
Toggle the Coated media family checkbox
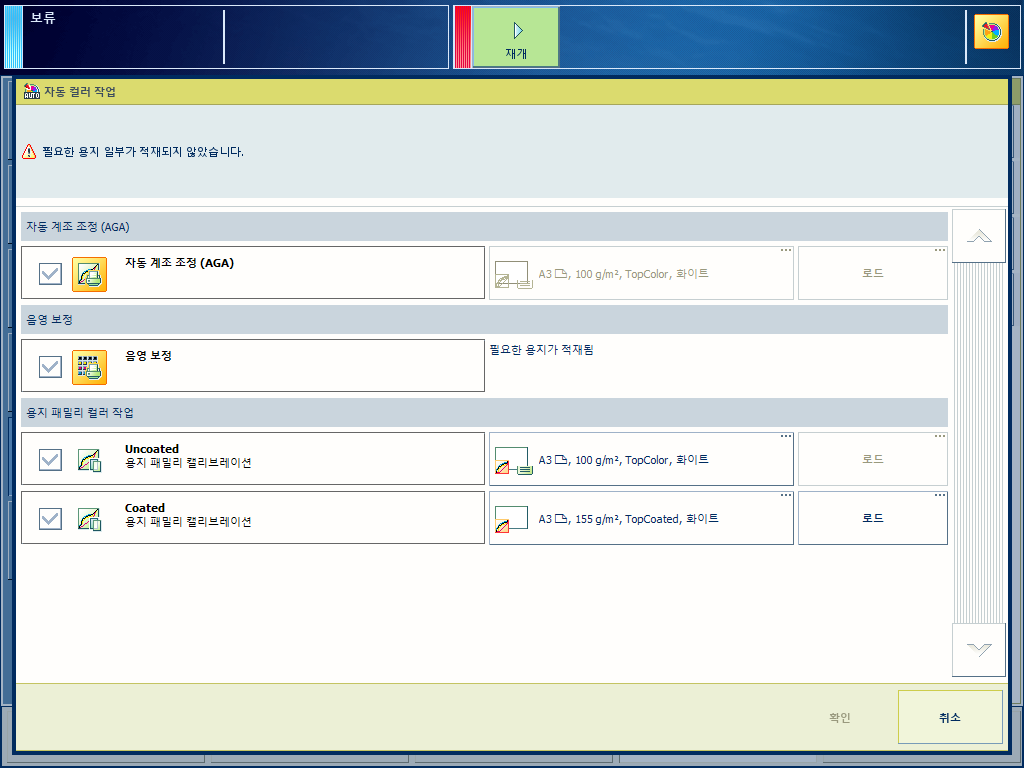pyautogui.click(x=50, y=519)
